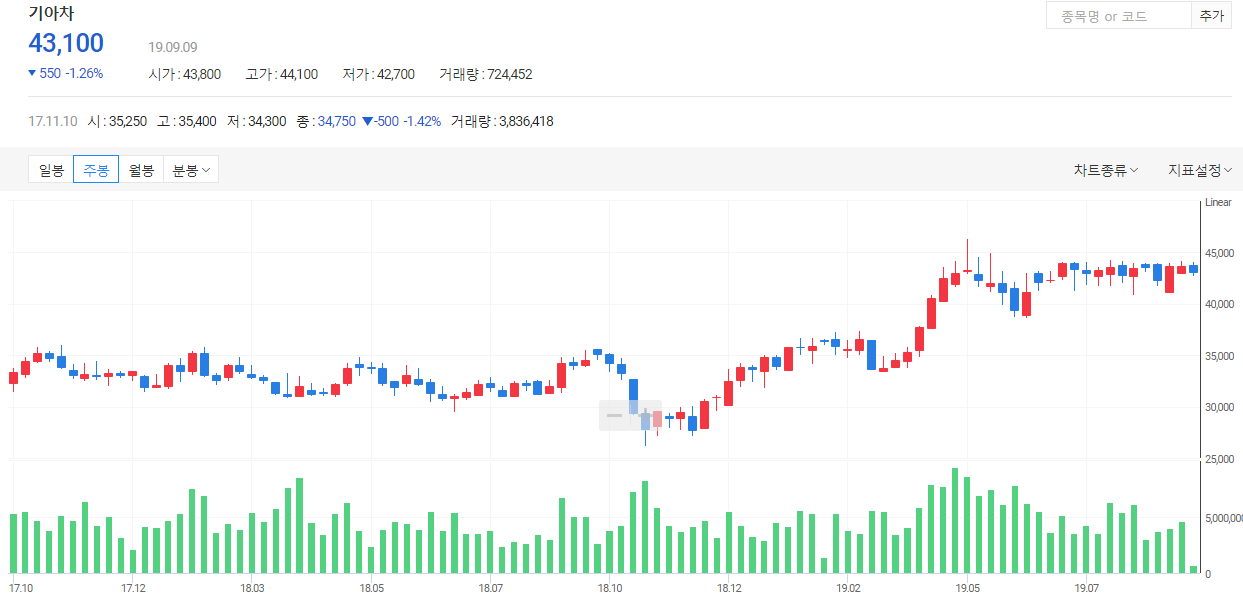Click the 종목명 or 코드 search field
The width and height of the screenshot is (1243, 600).
[1118, 16]
